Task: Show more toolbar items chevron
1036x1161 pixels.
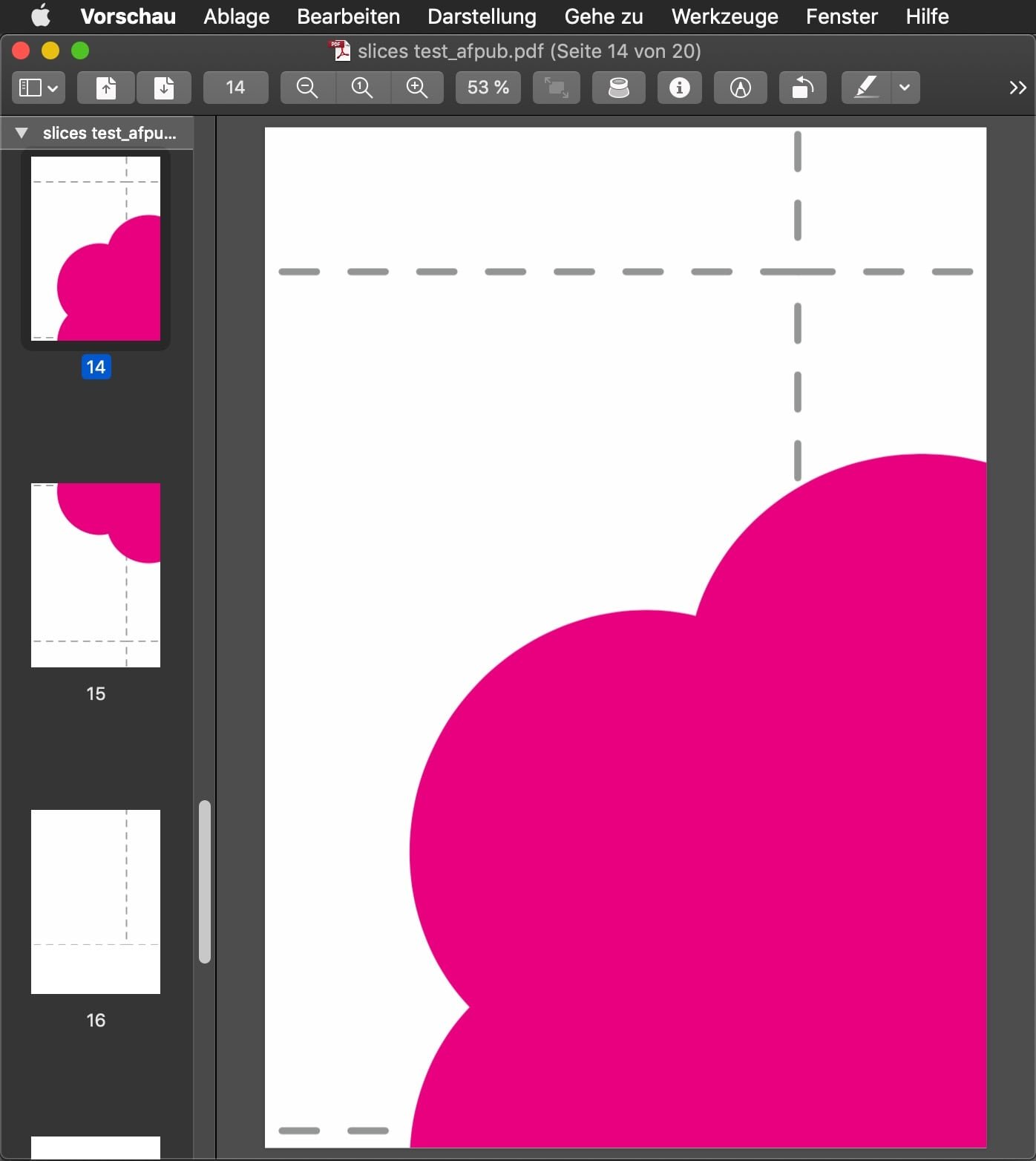Action: [1017, 88]
